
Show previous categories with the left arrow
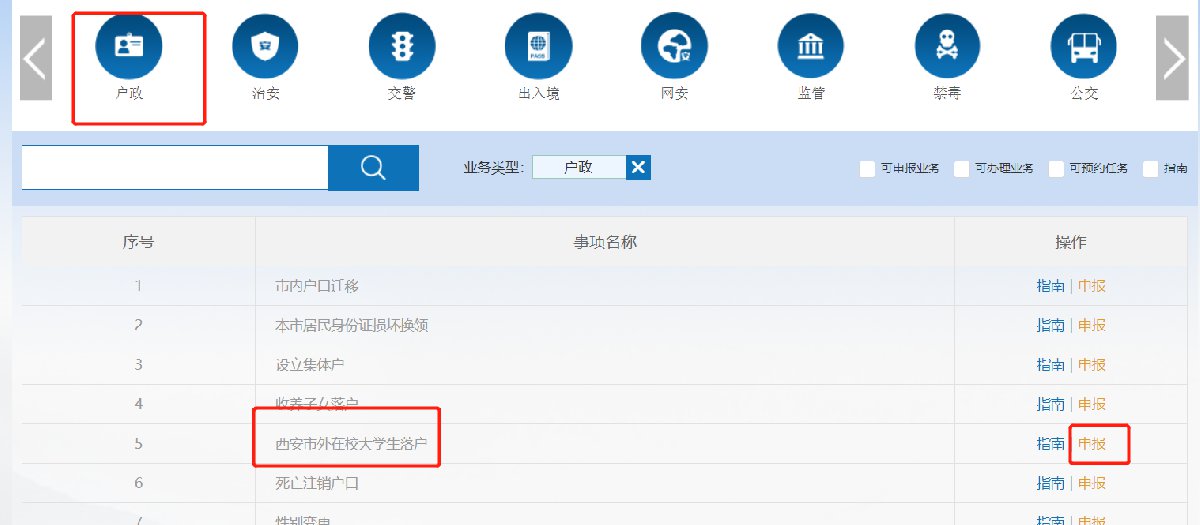(36, 58)
